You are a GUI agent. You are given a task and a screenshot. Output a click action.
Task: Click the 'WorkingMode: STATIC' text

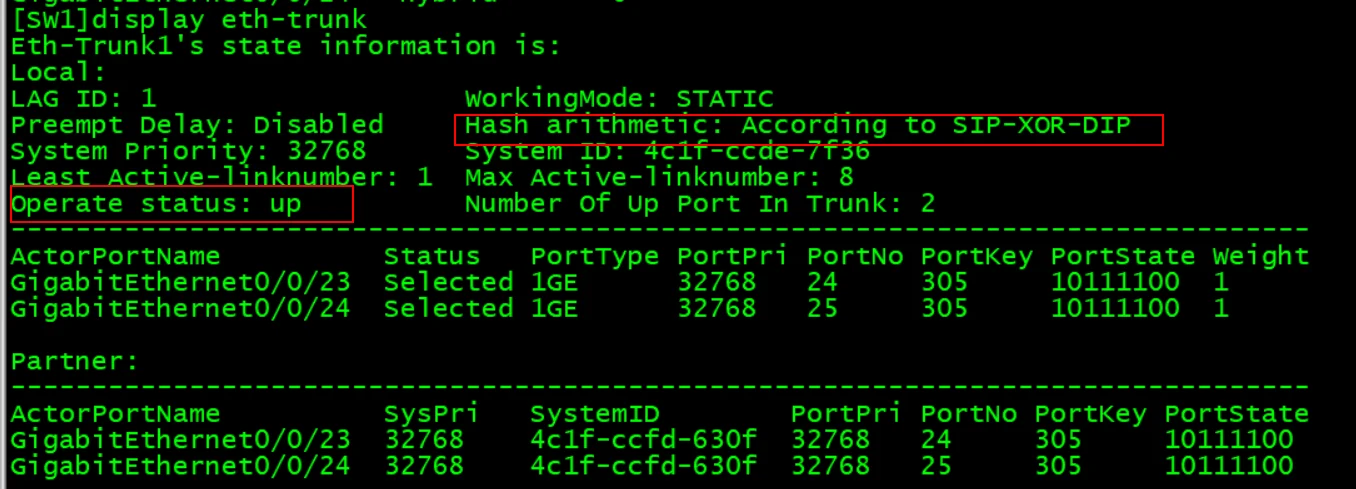pos(619,99)
